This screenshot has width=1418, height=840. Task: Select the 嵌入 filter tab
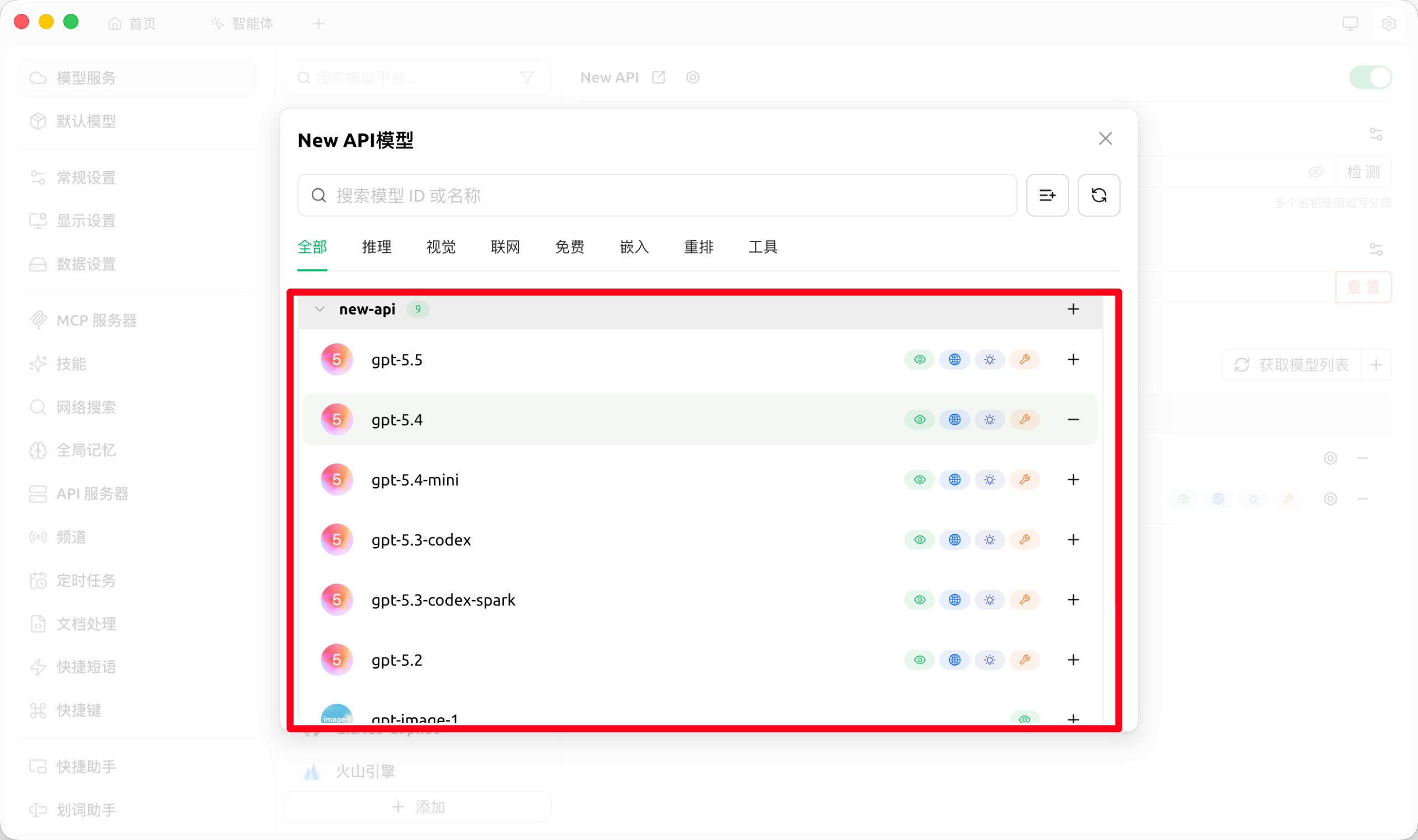tap(634, 247)
